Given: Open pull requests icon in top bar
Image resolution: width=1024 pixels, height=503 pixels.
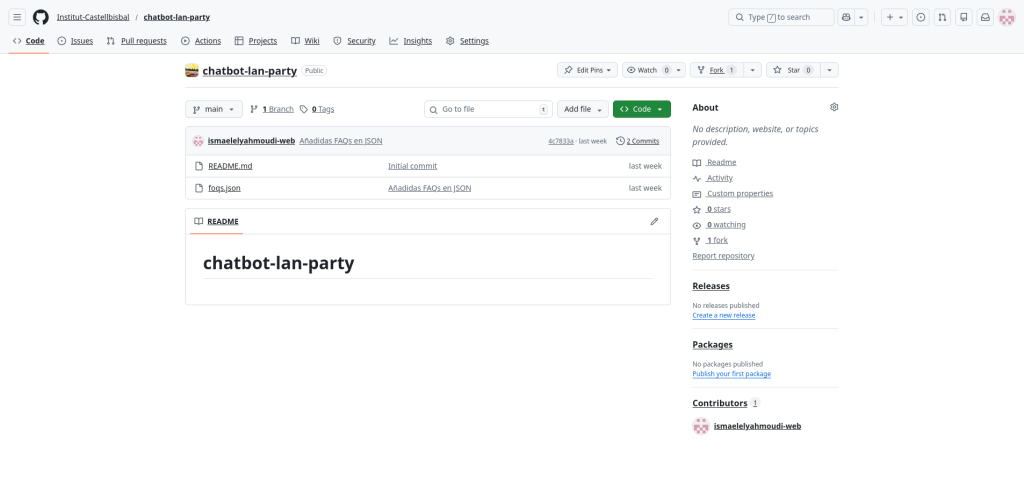Looking at the screenshot, I should (x=942, y=17).
